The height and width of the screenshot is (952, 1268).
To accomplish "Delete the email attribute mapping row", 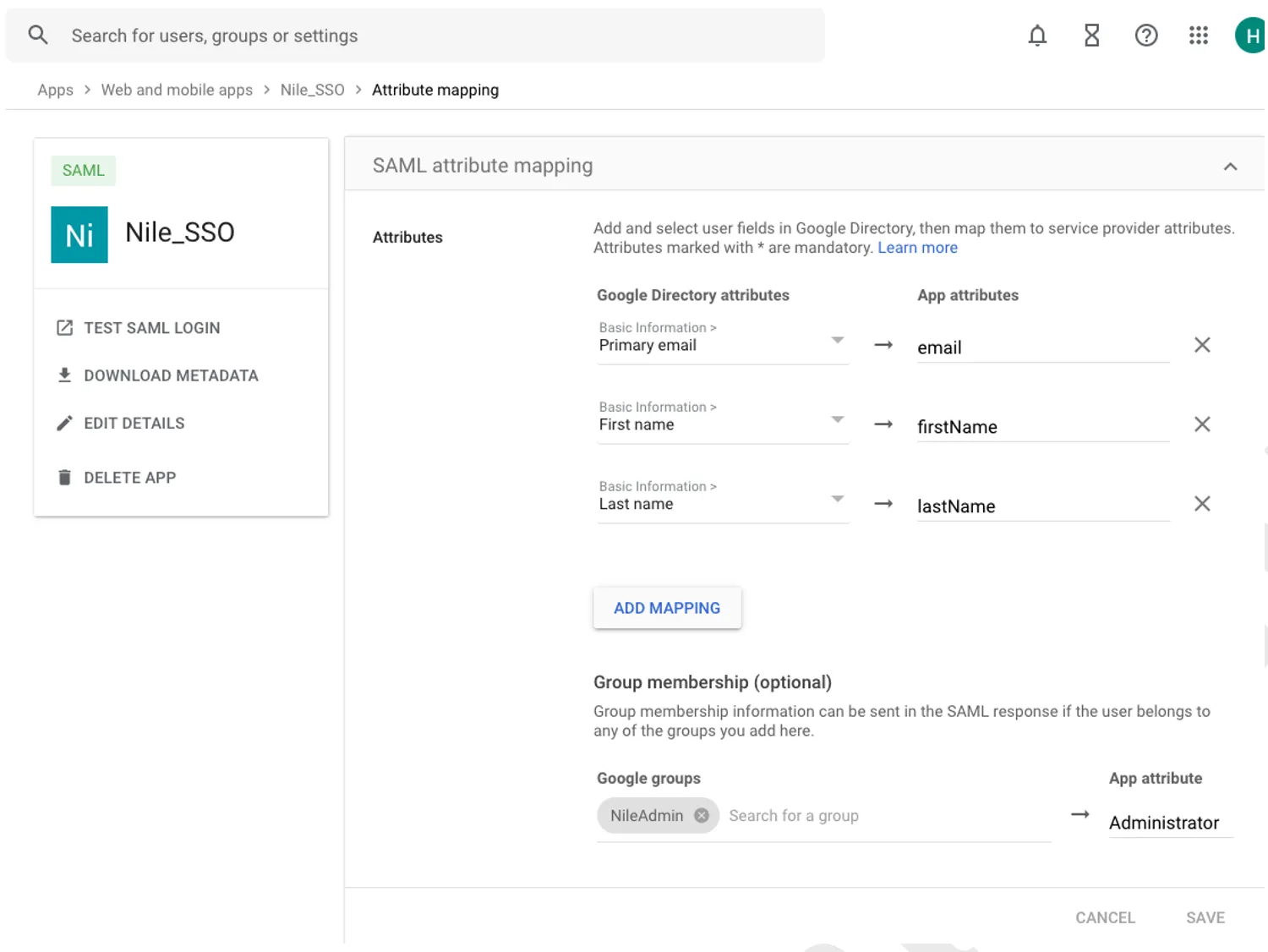I will 1202,345.
